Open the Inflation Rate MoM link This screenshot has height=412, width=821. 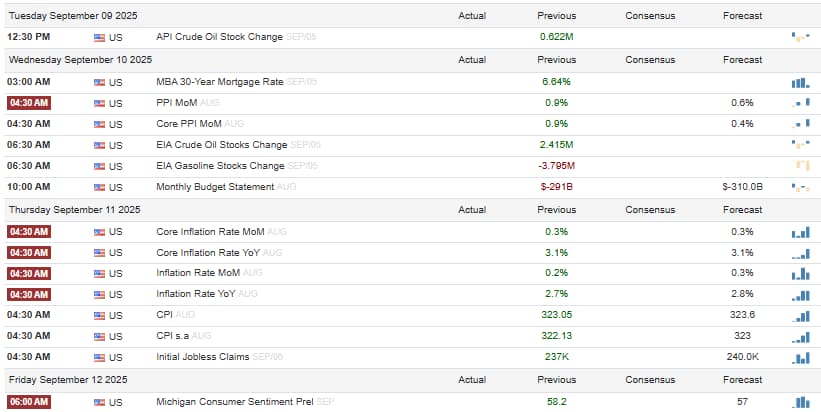[198, 273]
